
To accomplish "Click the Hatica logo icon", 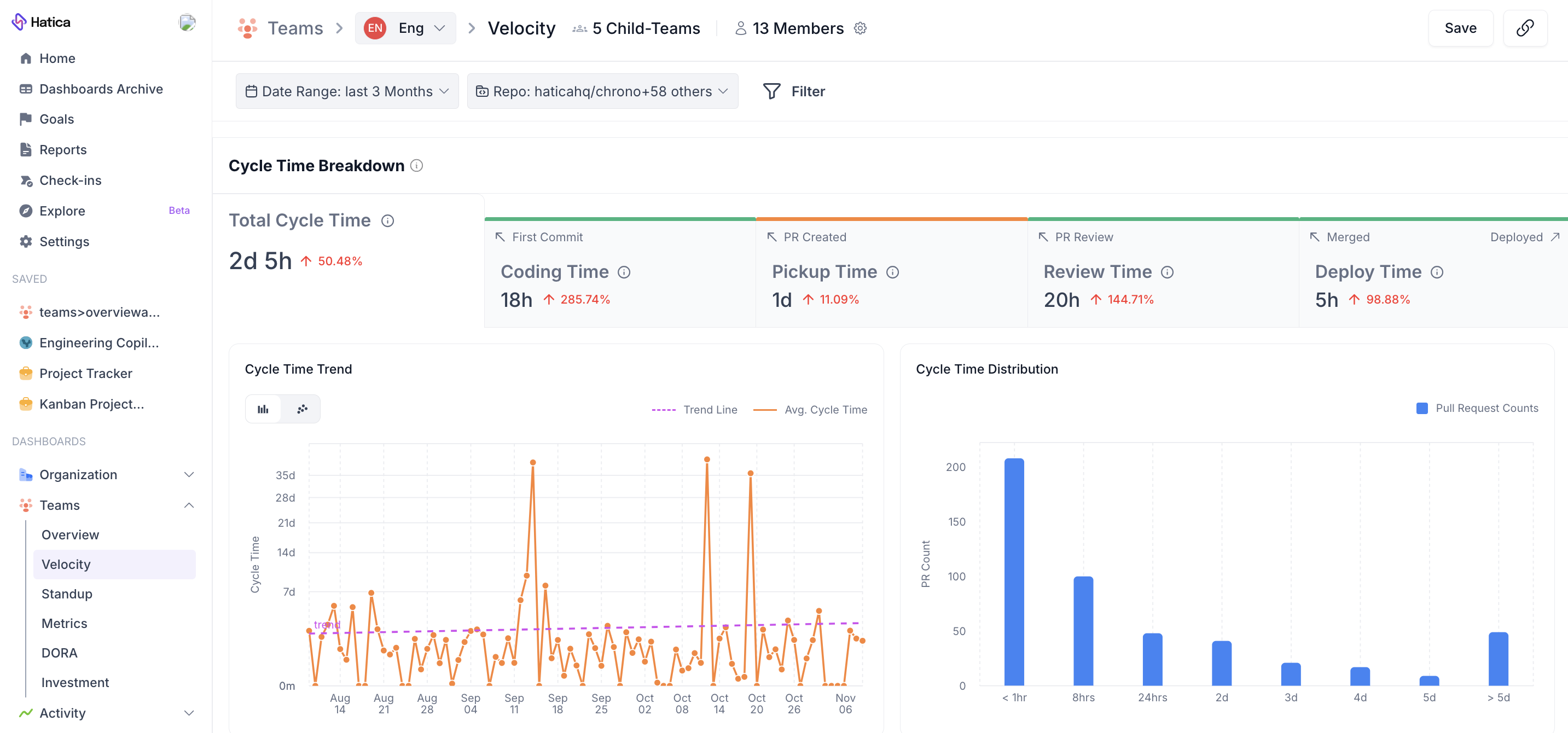I will [19, 22].
